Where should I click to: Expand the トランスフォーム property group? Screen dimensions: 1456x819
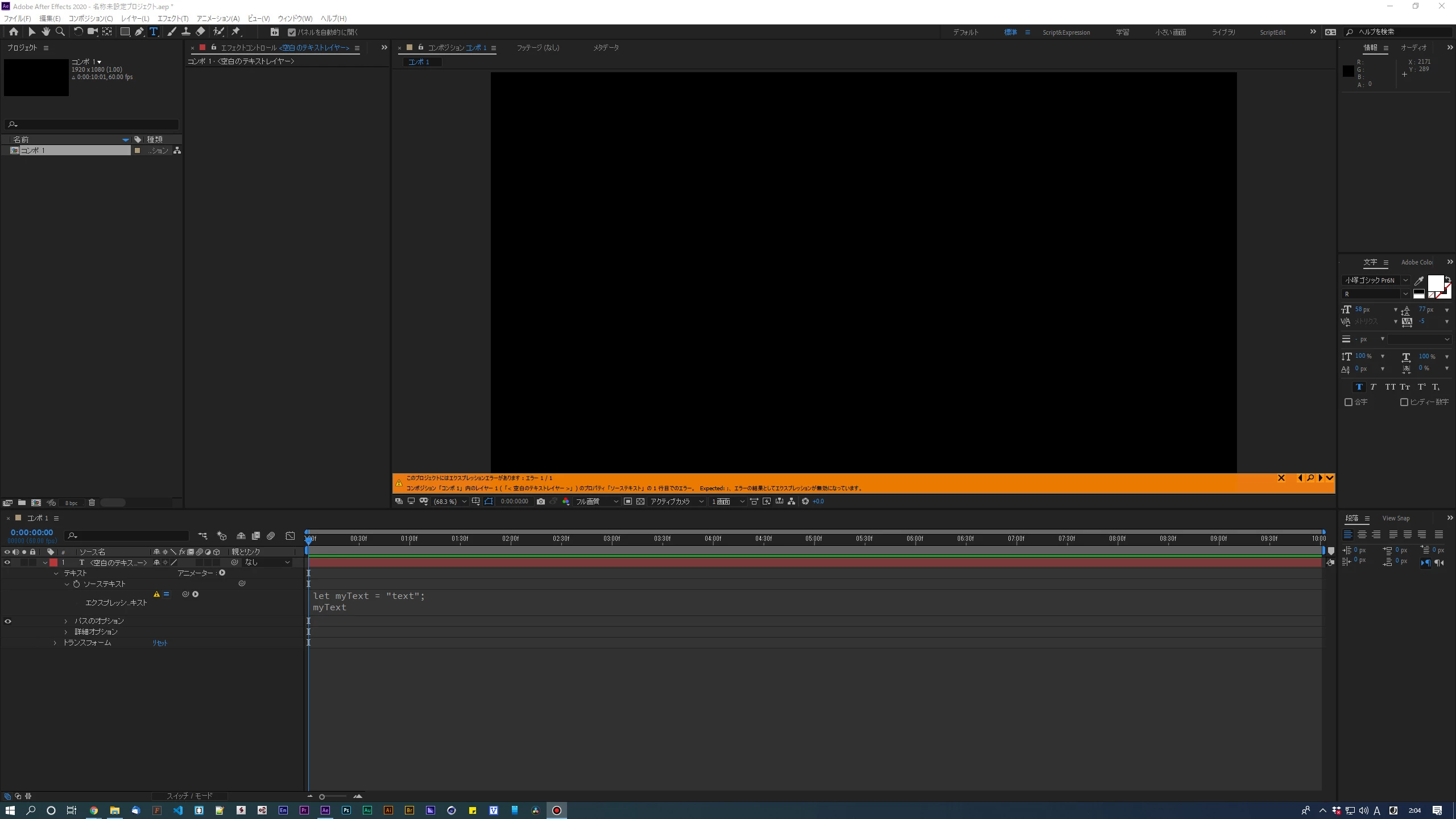(x=55, y=643)
